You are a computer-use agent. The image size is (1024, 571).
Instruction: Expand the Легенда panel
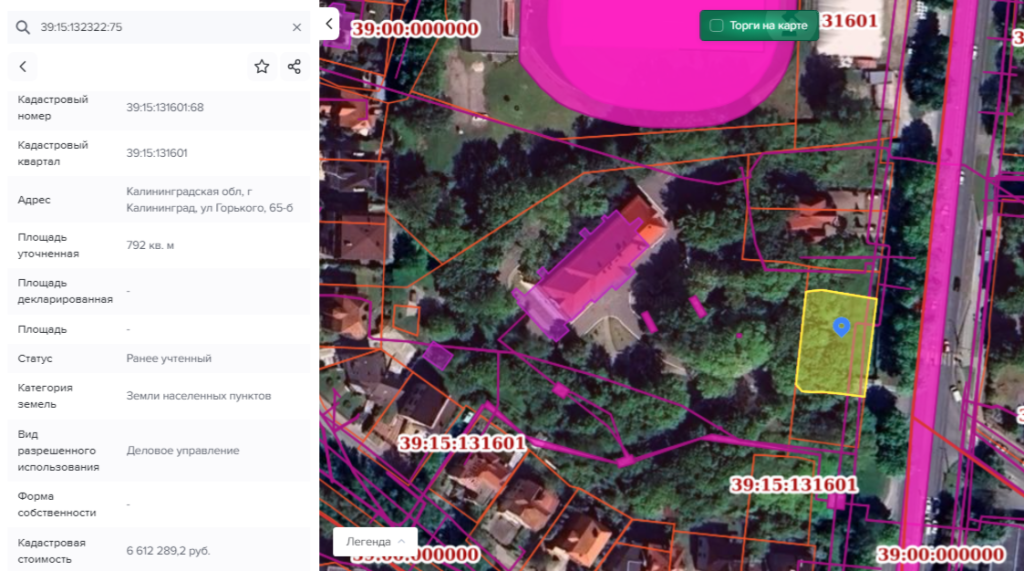(375, 541)
